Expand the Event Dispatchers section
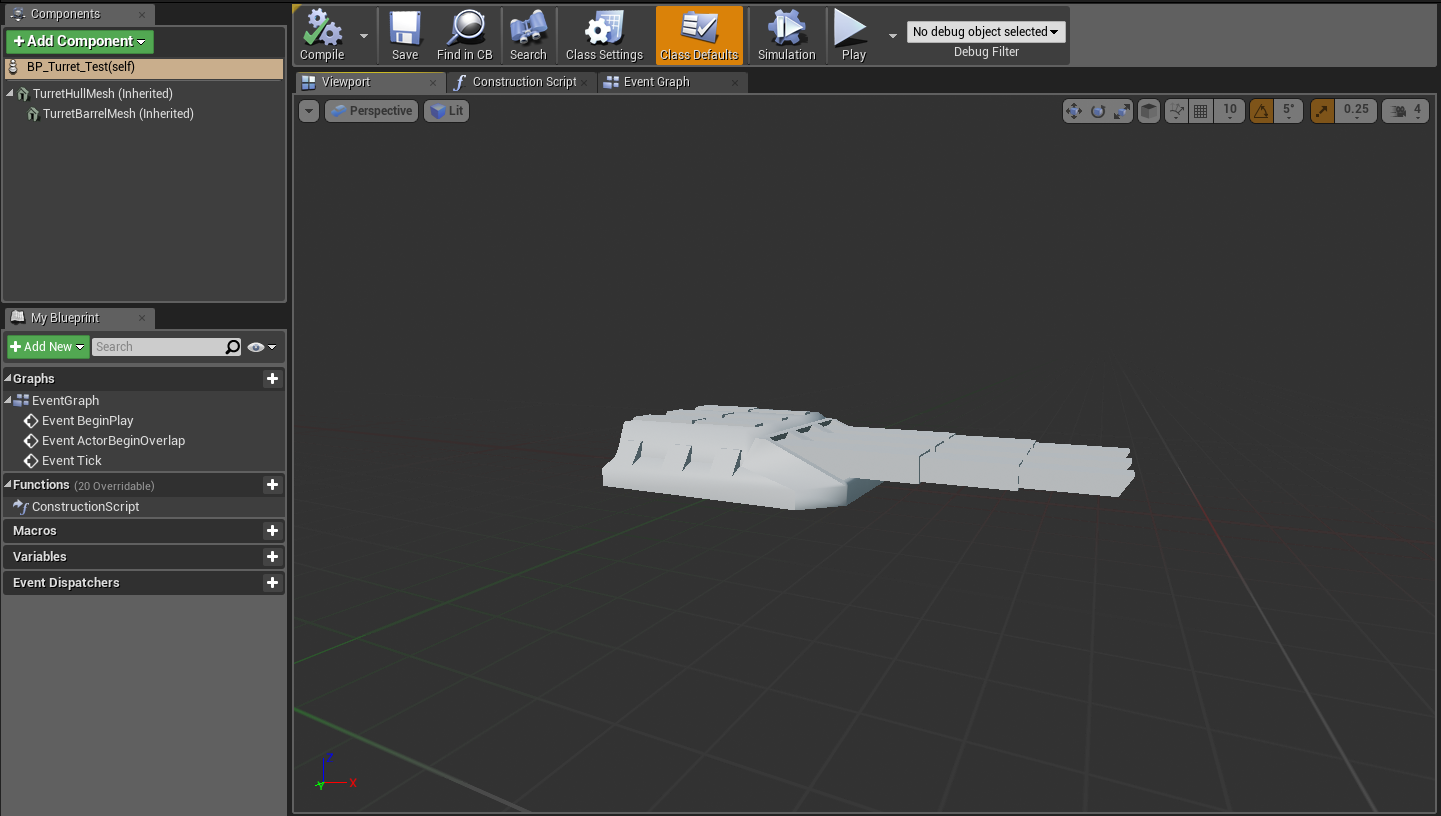1441x816 pixels. 66,583
